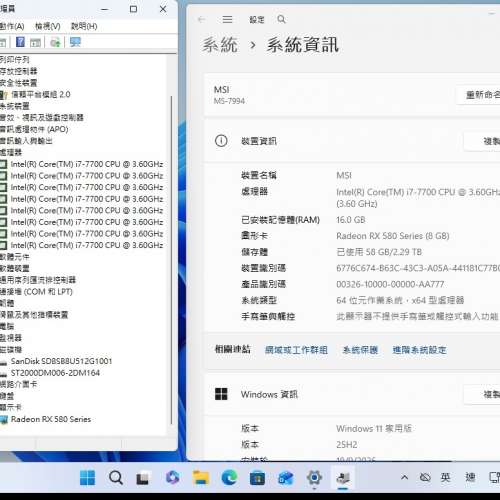Select the 安全性裝置 category

coord(18,83)
